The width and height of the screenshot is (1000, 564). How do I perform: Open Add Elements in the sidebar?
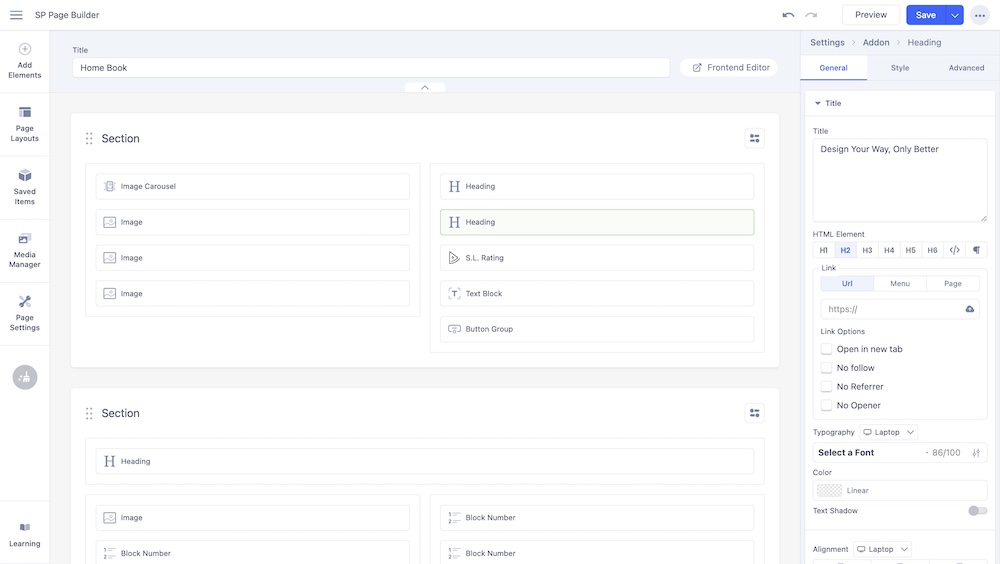pos(25,61)
